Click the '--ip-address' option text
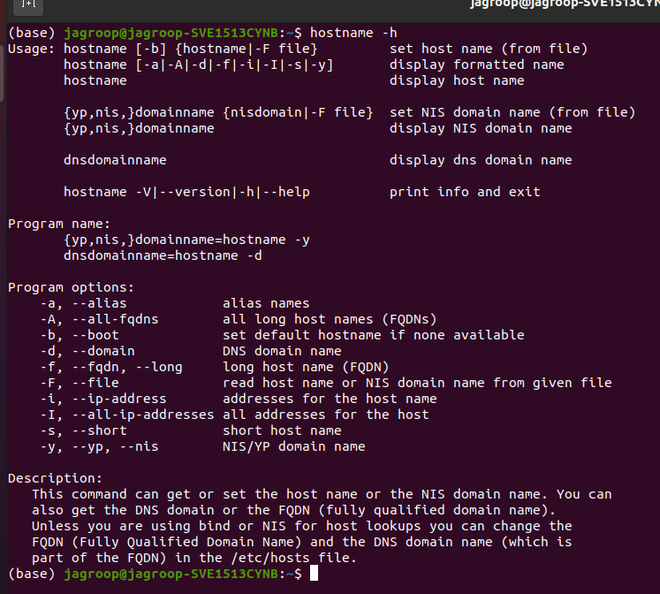 [119, 399]
